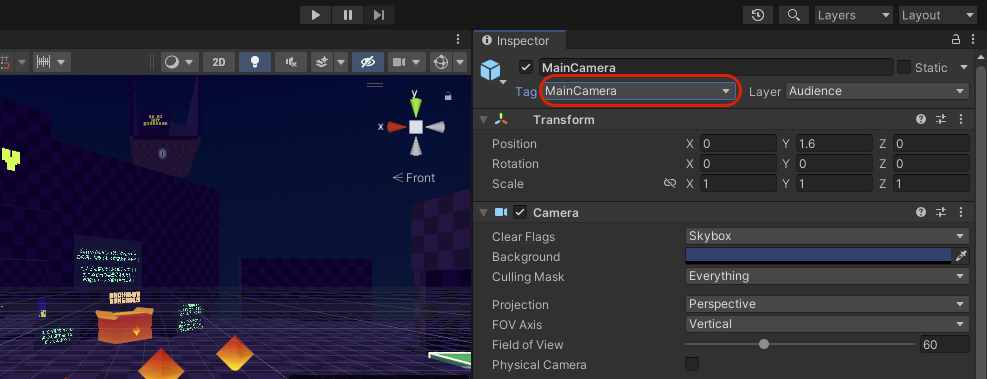The height and width of the screenshot is (379, 987).
Task: Click the gray bottom gizmo cone
Action: click(415, 147)
